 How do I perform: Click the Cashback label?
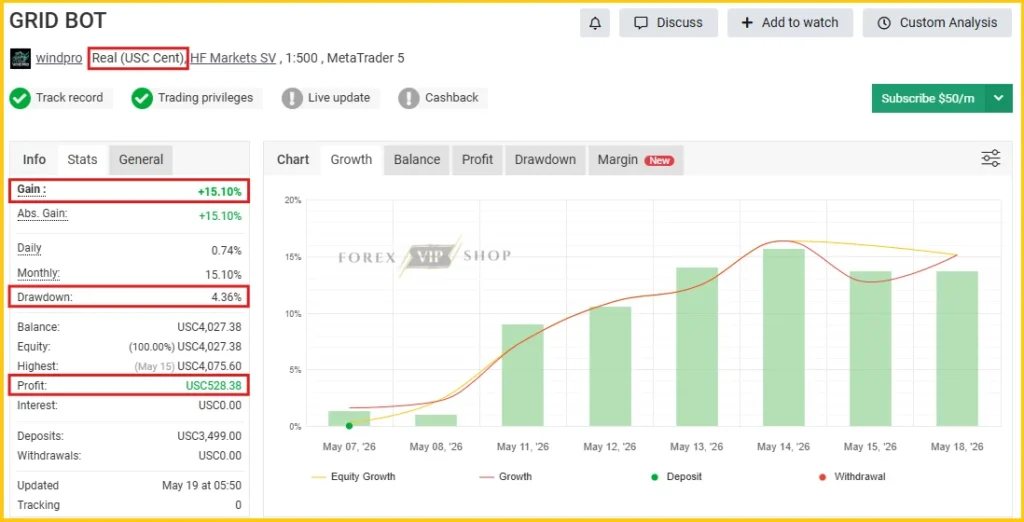[452, 98]
